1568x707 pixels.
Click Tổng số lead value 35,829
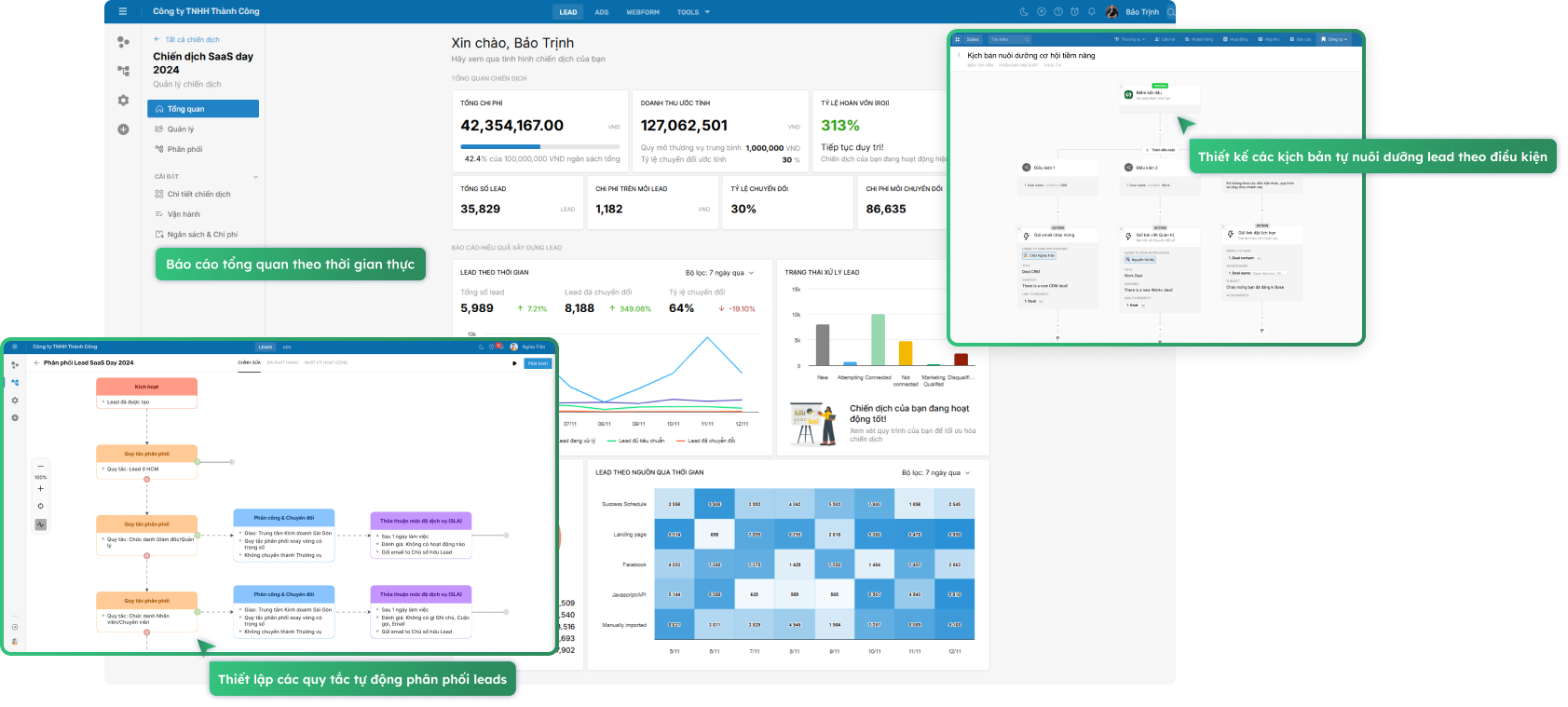(x=481, y=209)
